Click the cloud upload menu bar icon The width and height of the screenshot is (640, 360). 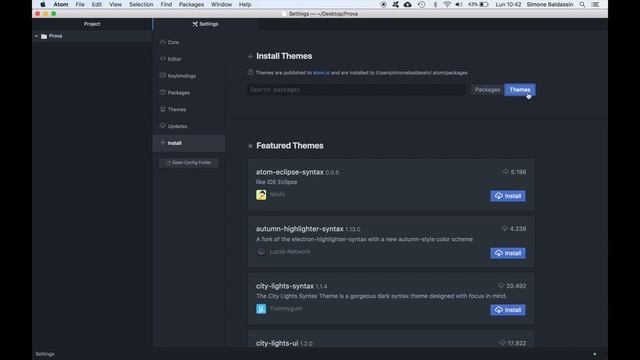click(408, 4)
